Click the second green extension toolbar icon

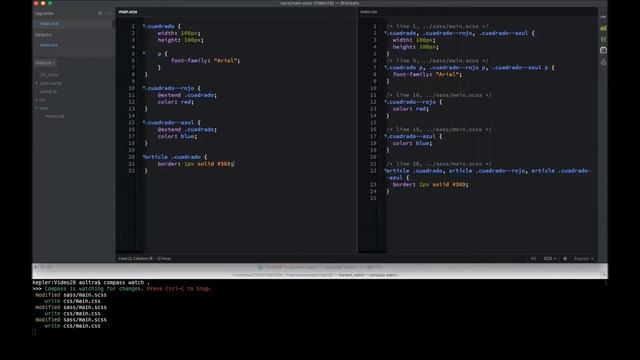[x=603, y=39]
